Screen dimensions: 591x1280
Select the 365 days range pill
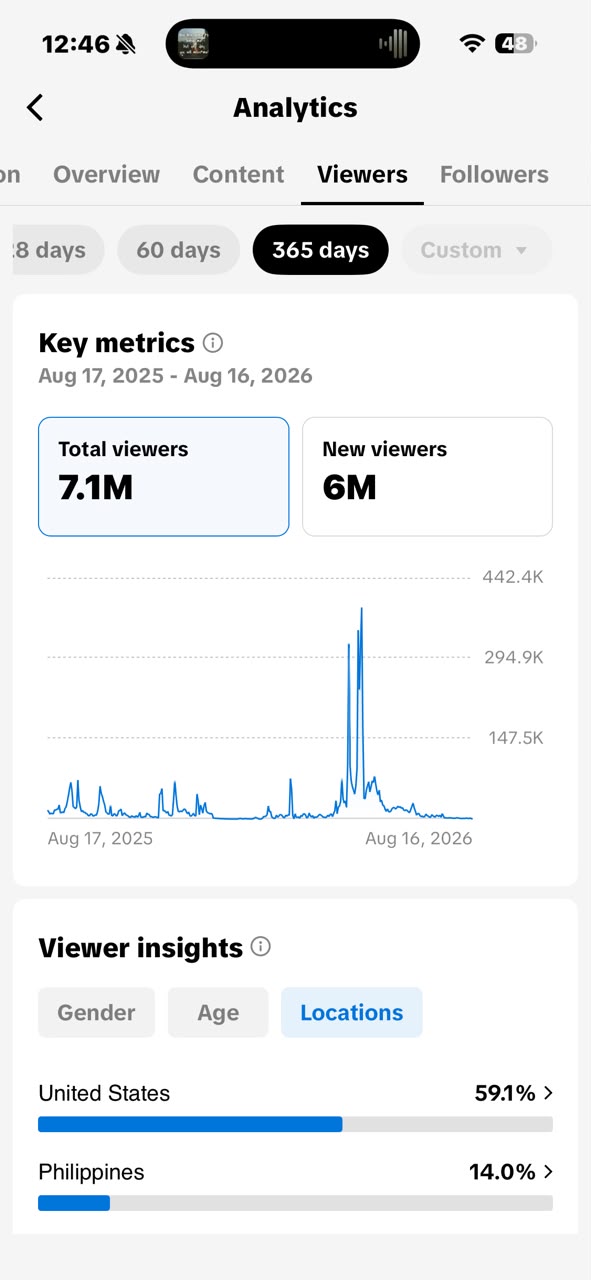pyautogui.click(x=321, y=250)
